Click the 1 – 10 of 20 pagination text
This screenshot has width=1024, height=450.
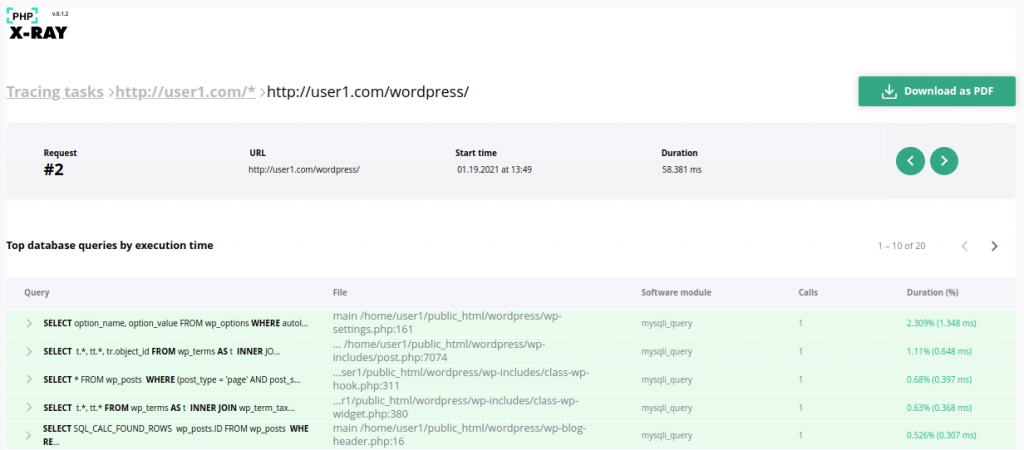[x=901, y=246]
